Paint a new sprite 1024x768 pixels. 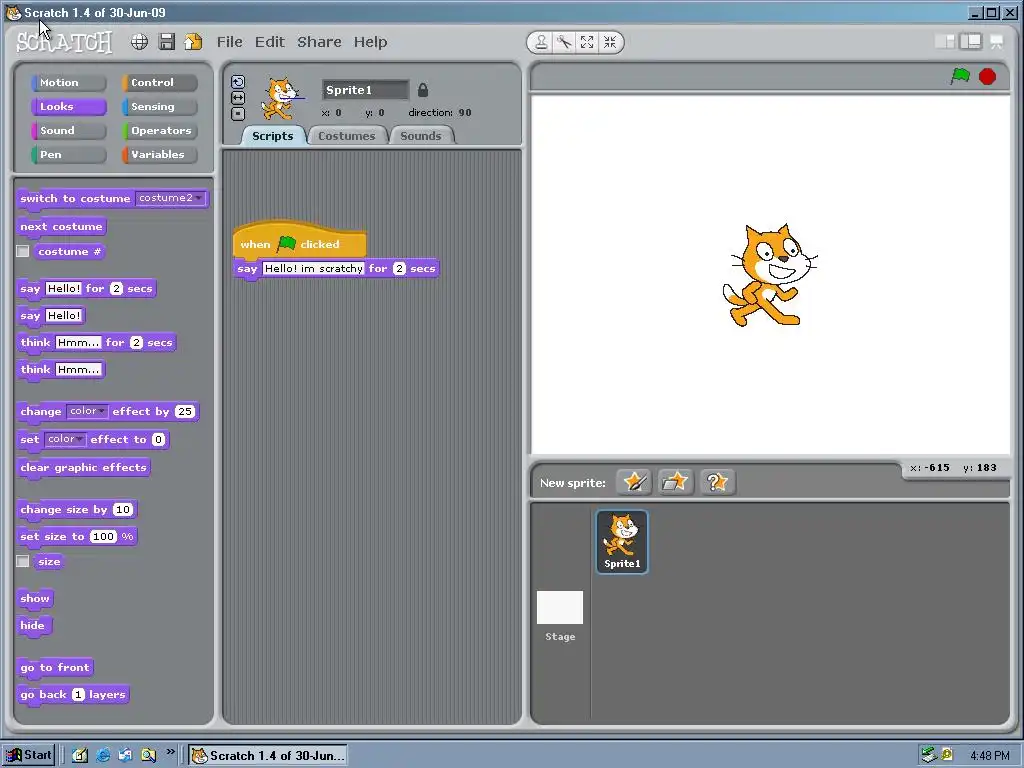[633, 483]
